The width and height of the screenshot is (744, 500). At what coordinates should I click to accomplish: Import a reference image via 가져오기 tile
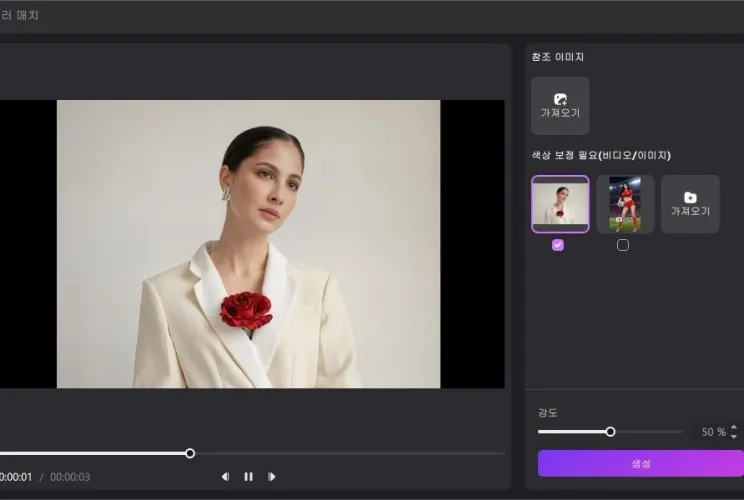point(560,106)
